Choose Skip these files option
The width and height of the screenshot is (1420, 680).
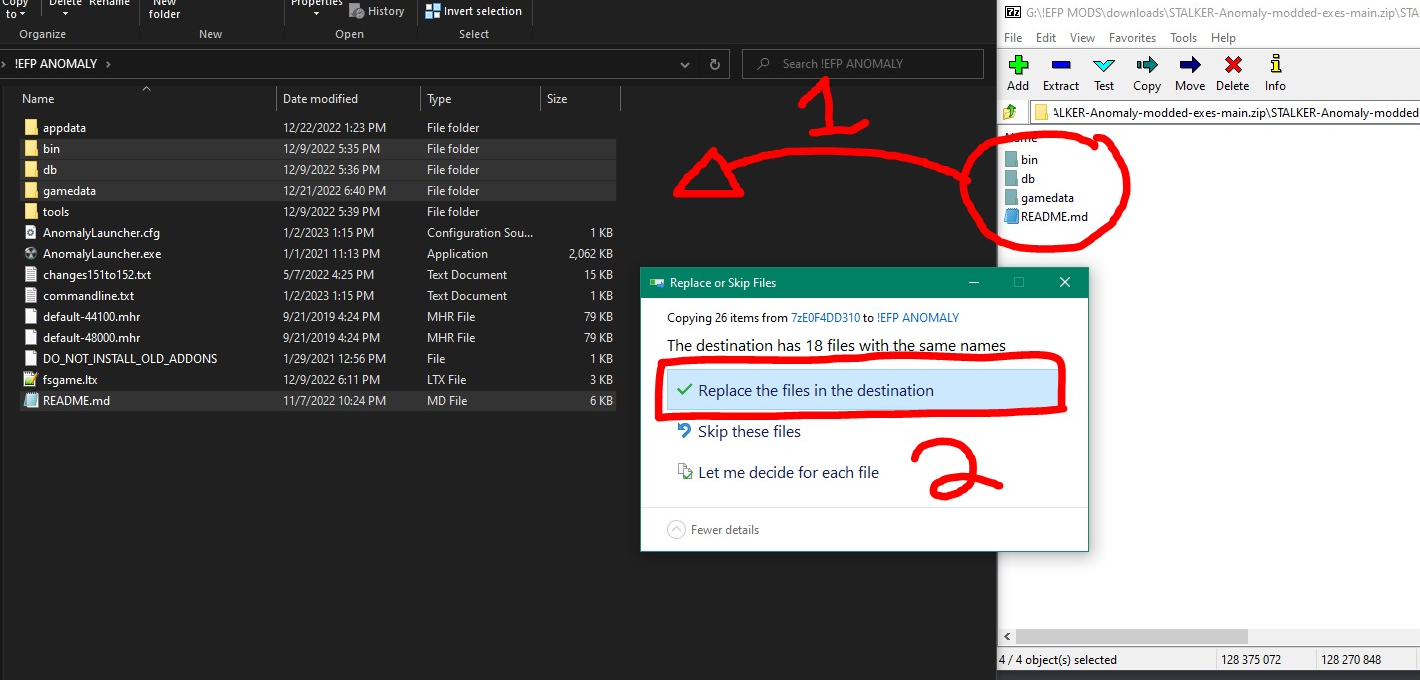click(x=749, y=432)
